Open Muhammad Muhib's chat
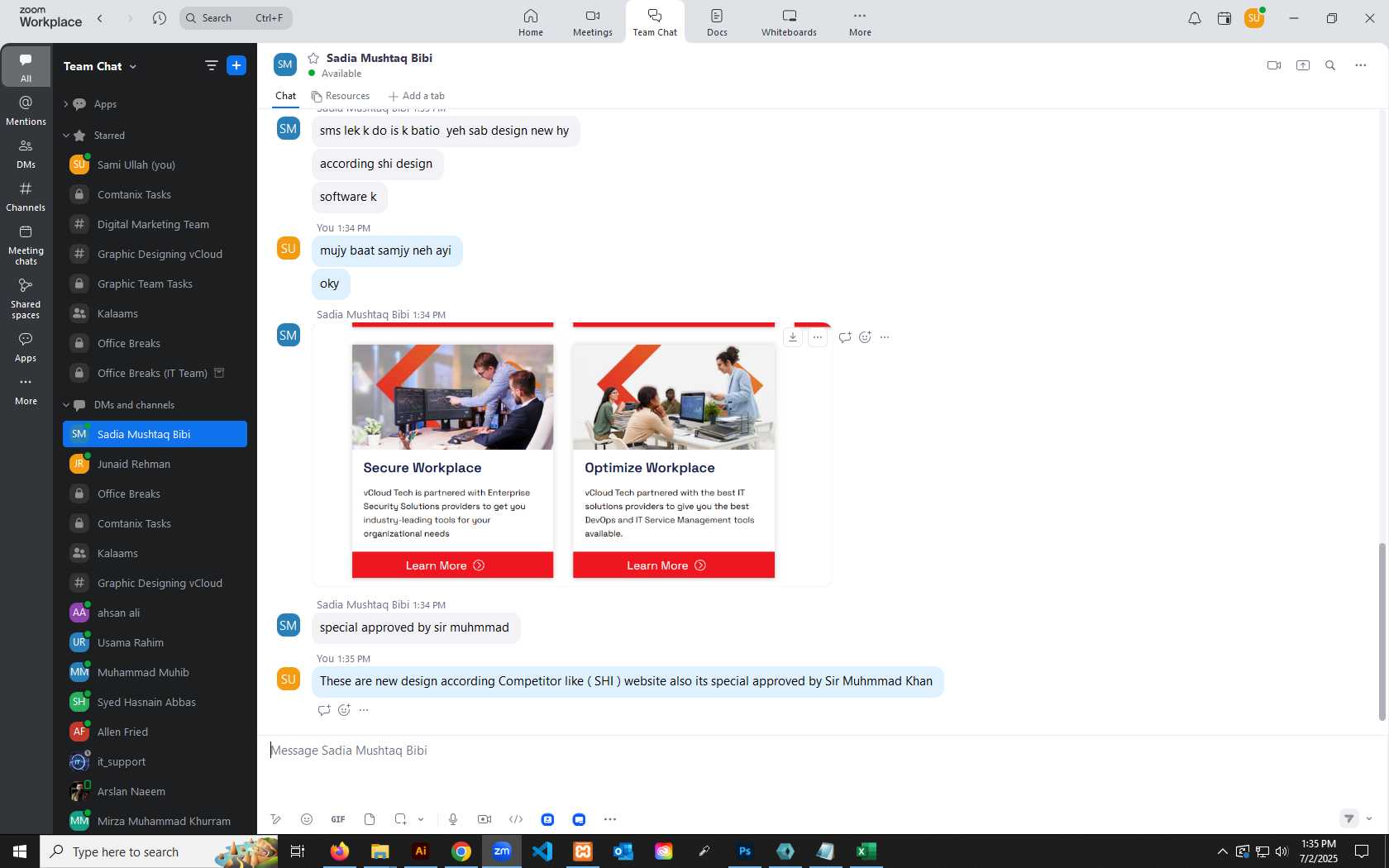Screen dimensions: 1389x868 (x=155, y=672)
